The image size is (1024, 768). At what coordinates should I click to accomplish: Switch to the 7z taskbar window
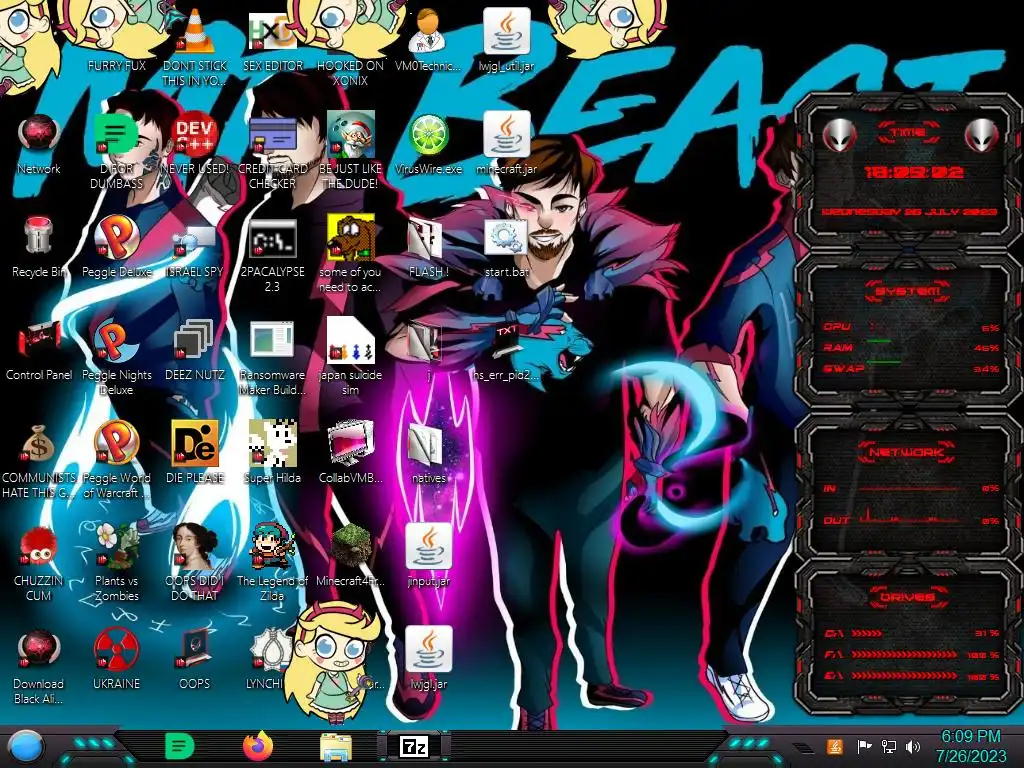click(414, 746)
